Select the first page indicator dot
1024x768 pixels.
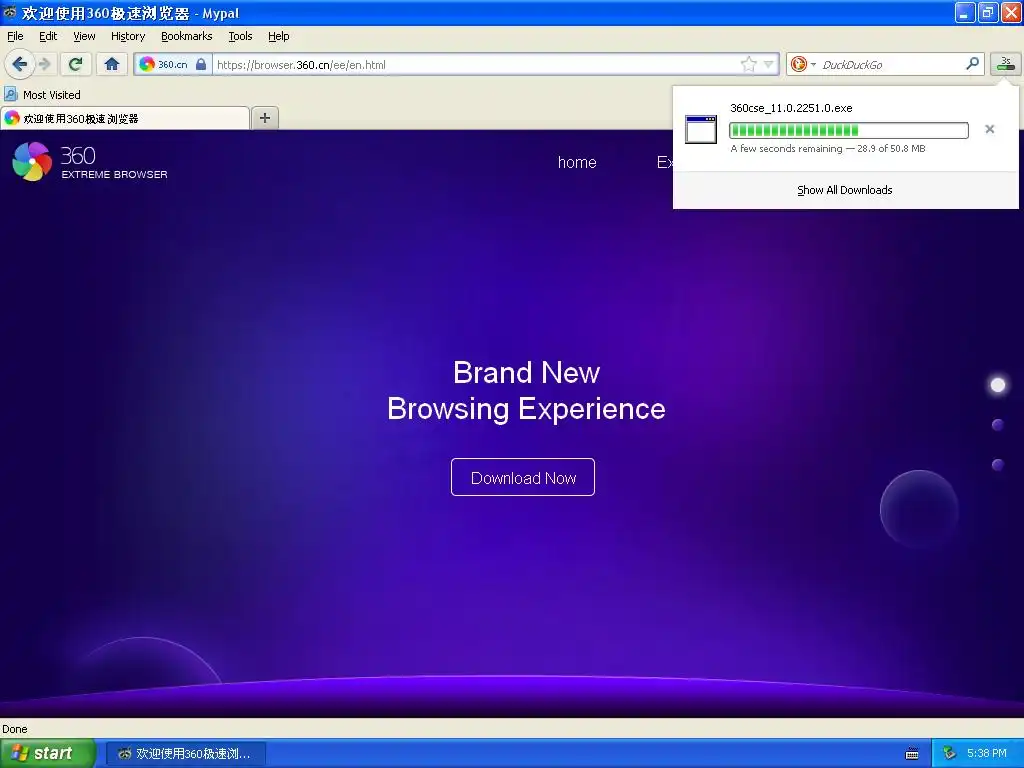point(997,385)
